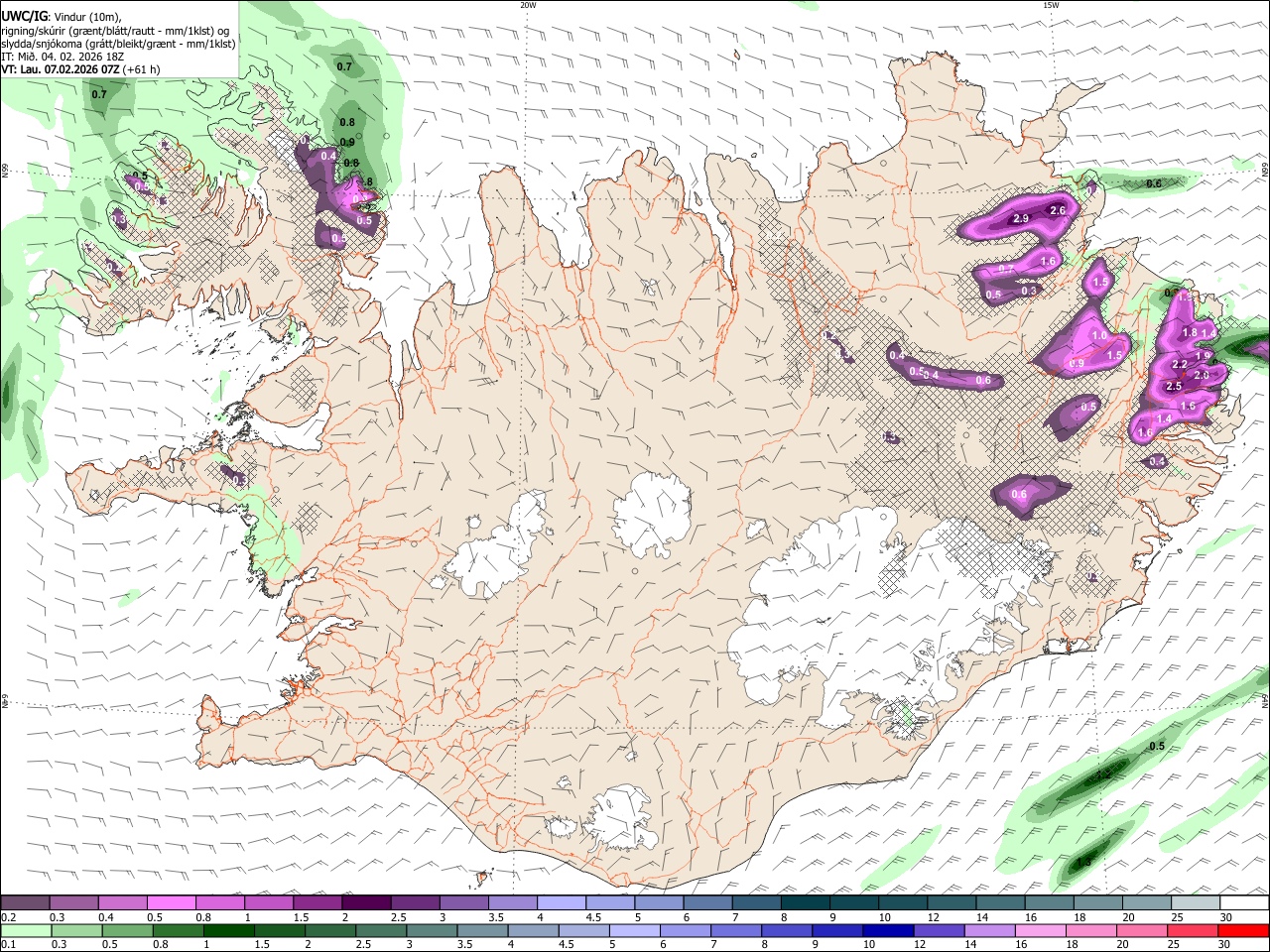Image resolution: width=1270 pixels, height=952 pixels.
Task: Pick the bright pink swatch starting at 0.5, upper row
Action: [171, 903]
